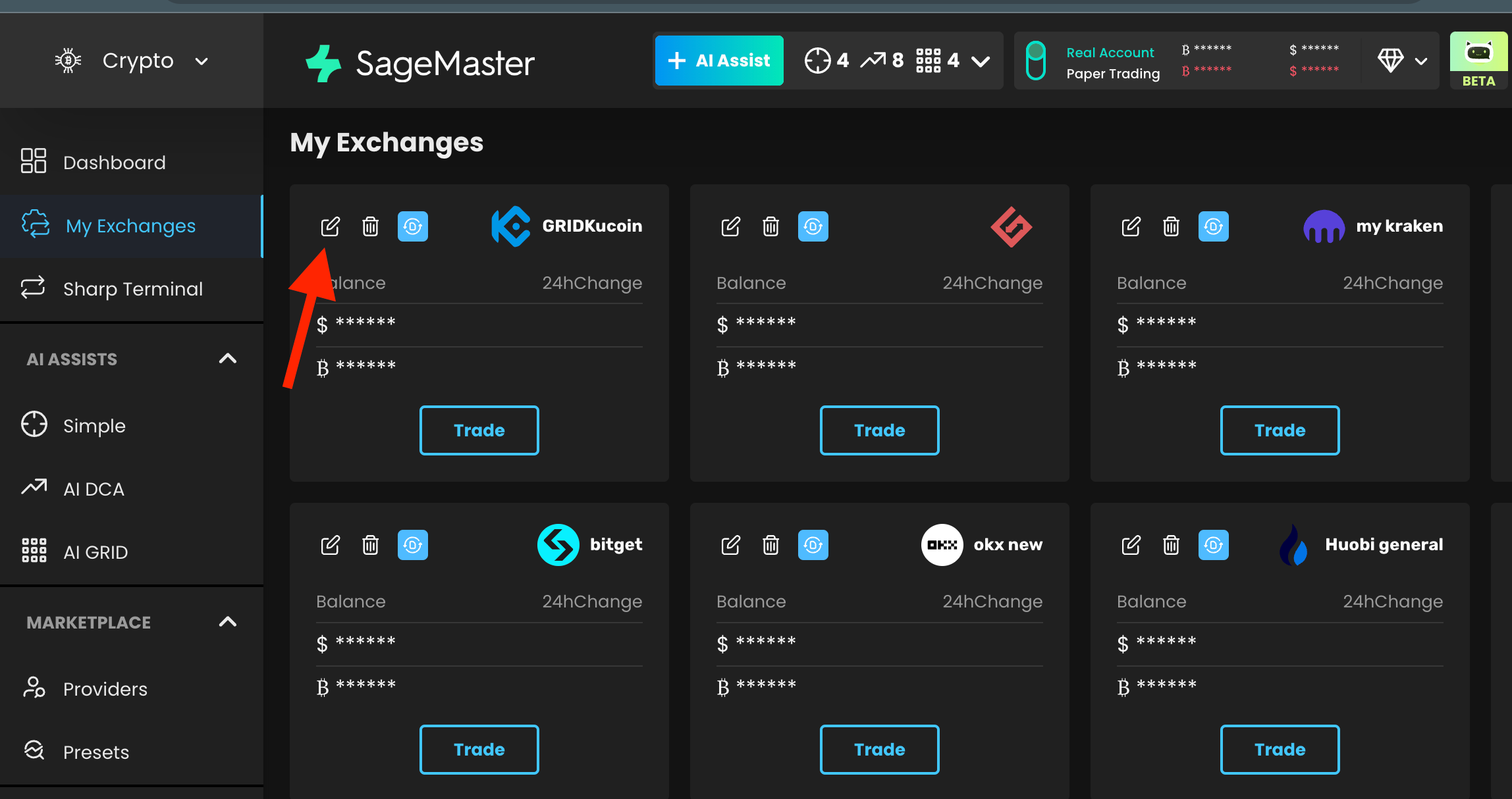Click the KuCoin logo icon
Image resolution: width=1512 pixels, height=799 pixels.
[x=511, y=226]
